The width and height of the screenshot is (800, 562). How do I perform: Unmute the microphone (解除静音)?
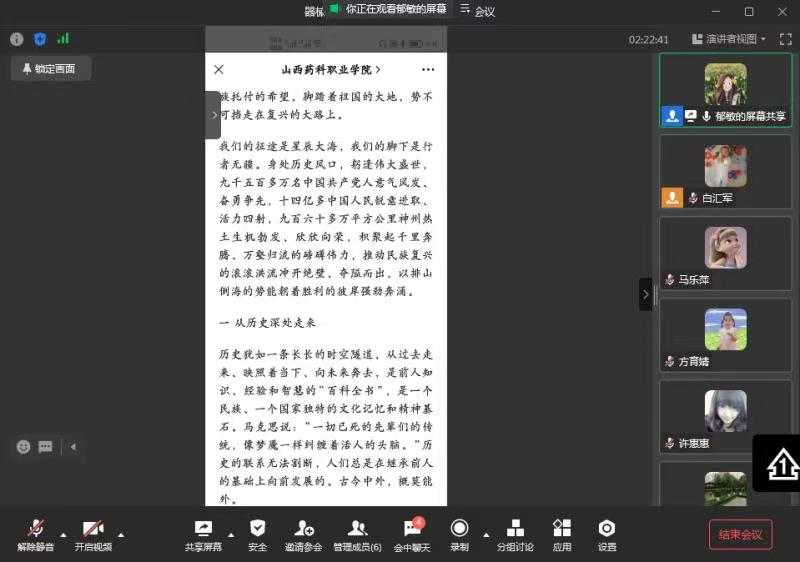pyautogui.click(x=36, y=535)
